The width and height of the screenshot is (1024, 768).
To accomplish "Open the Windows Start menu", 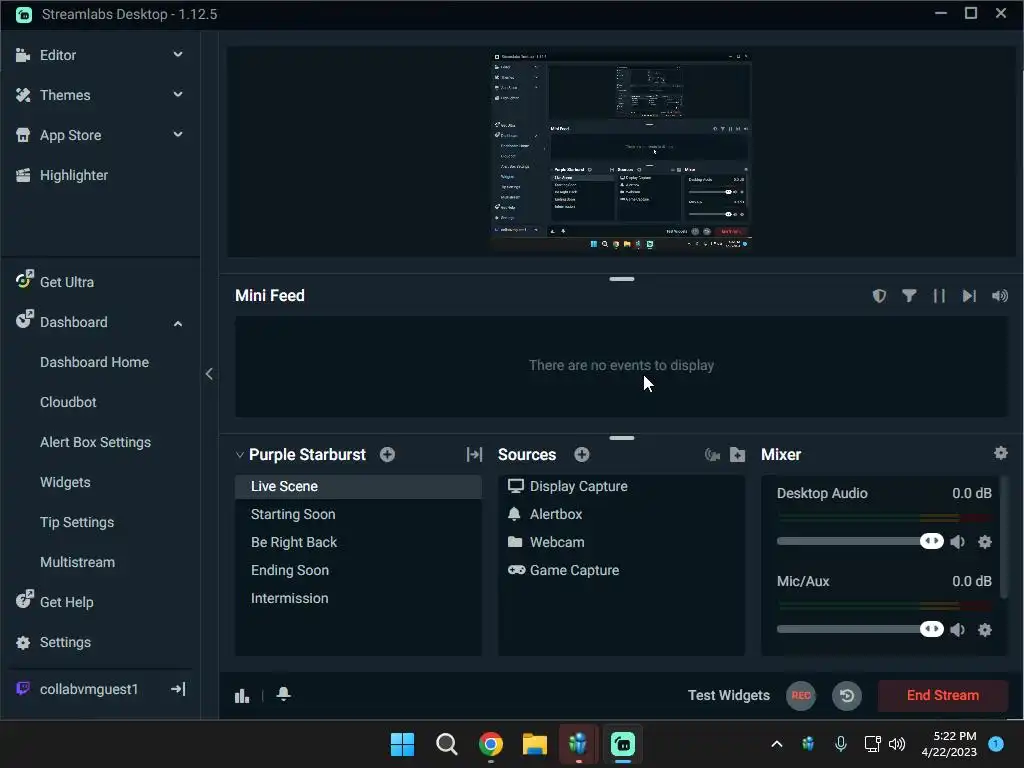I will pyautogui.click(x=402, y=744).
